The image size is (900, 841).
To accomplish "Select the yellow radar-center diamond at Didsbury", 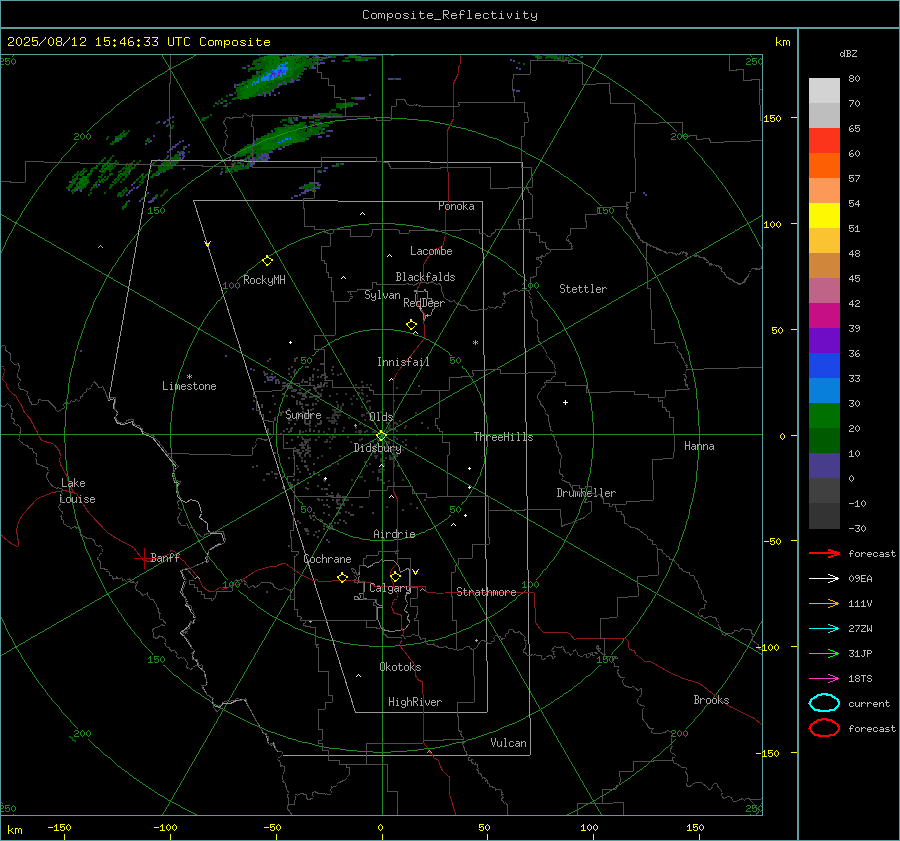I will click(381, 436).
